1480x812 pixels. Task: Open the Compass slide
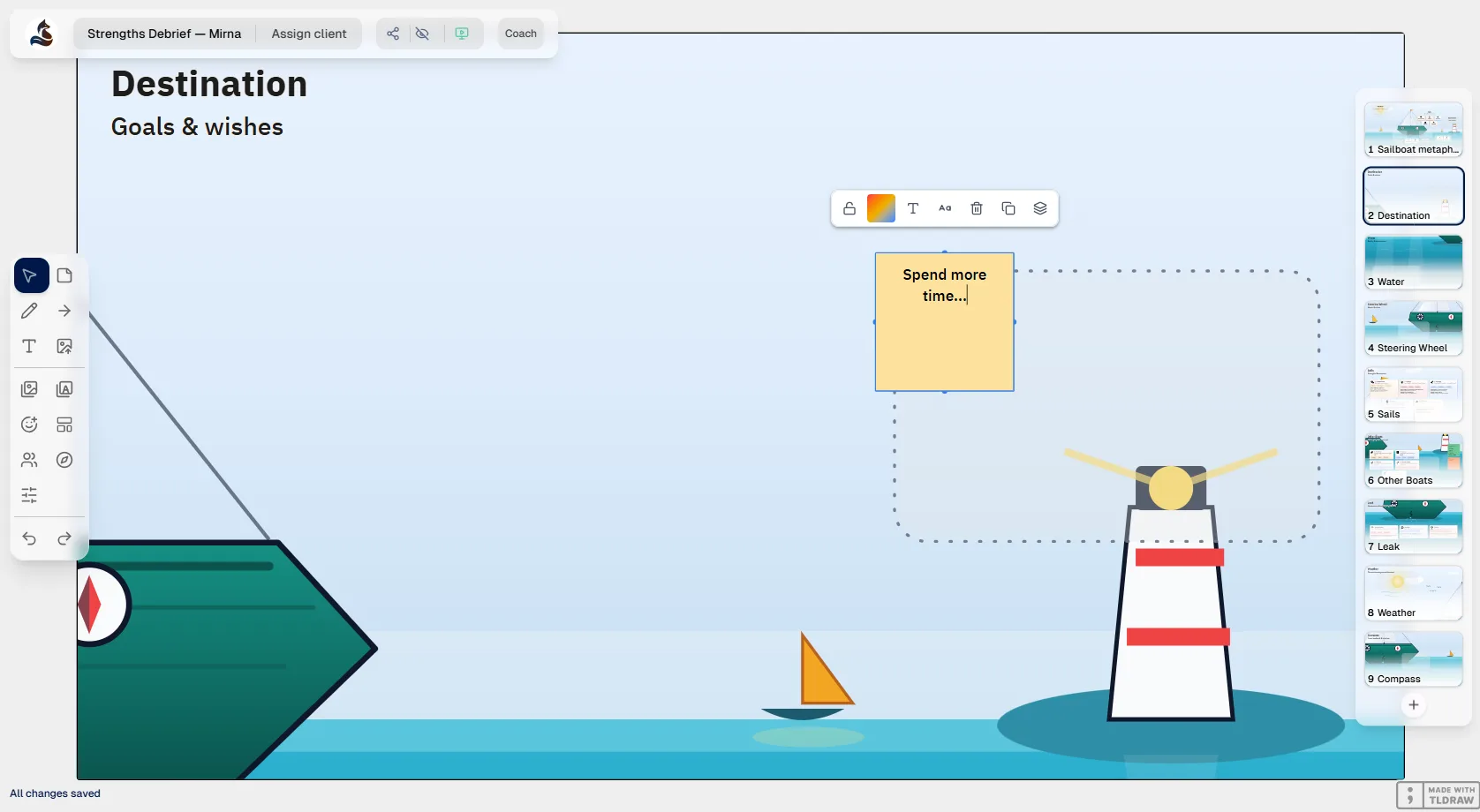pyautogui.click(x=1414, y=659)
